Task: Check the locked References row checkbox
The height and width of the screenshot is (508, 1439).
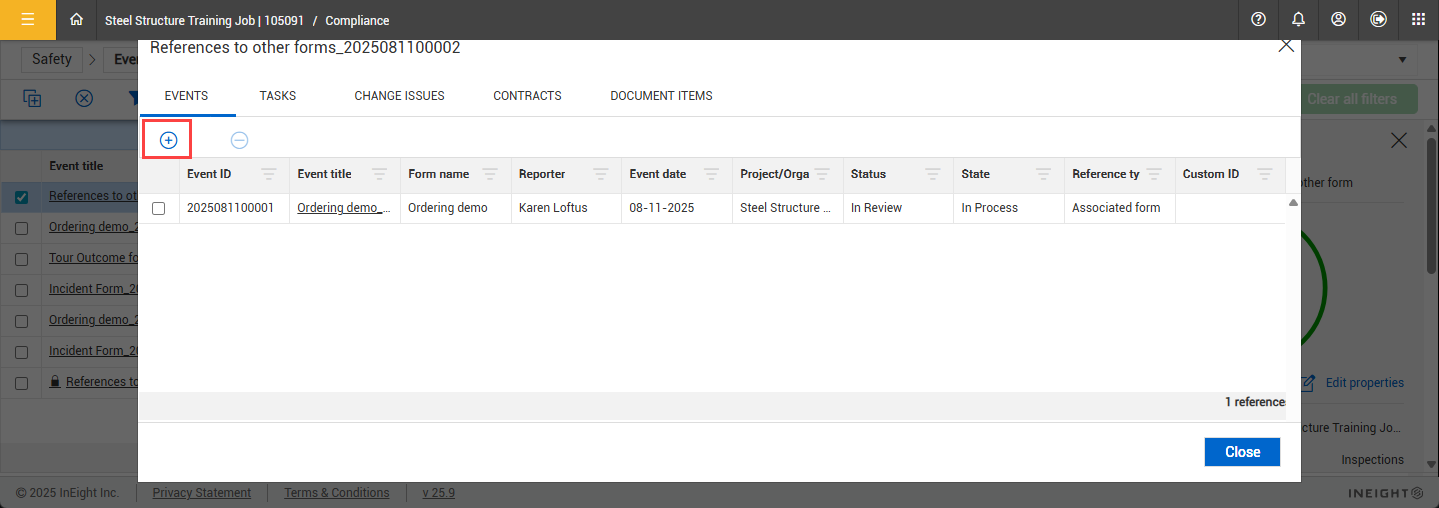Action: (21, 383)
